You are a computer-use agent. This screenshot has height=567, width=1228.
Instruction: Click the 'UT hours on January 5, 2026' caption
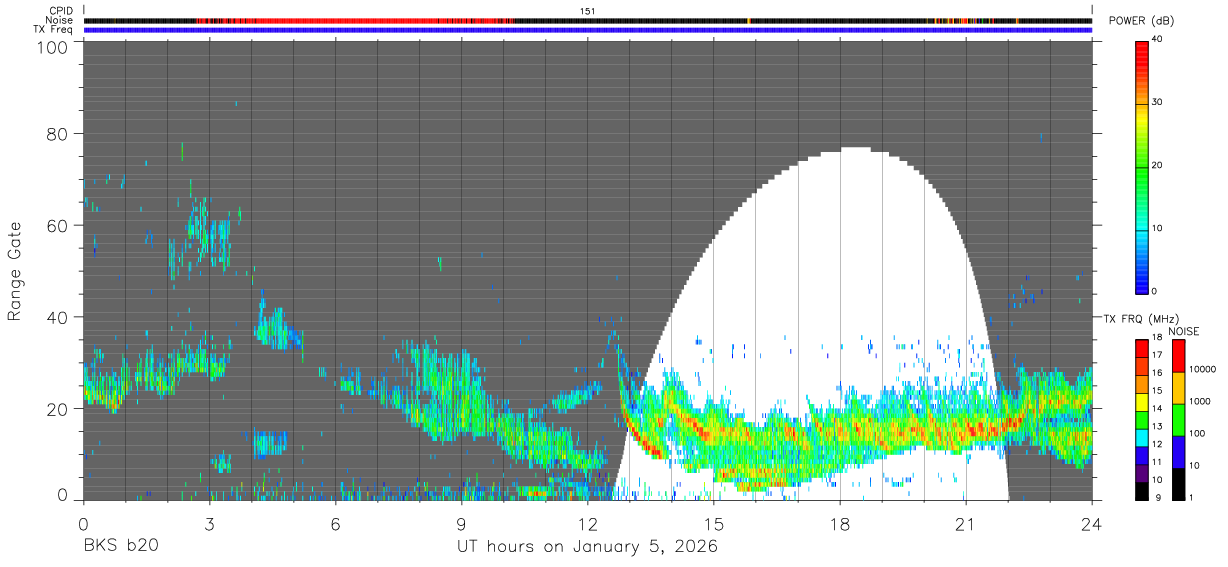[587, 547]
